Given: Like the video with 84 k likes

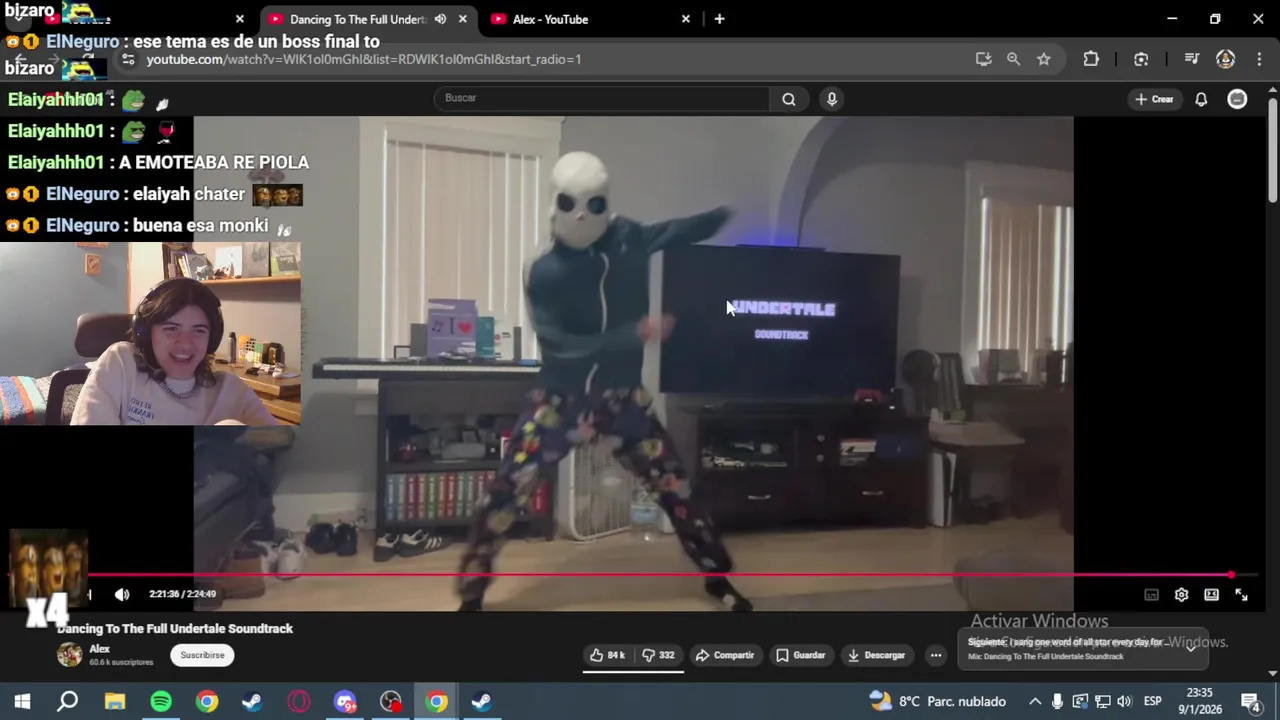Looking at the screenshot, I should point(608,655).
